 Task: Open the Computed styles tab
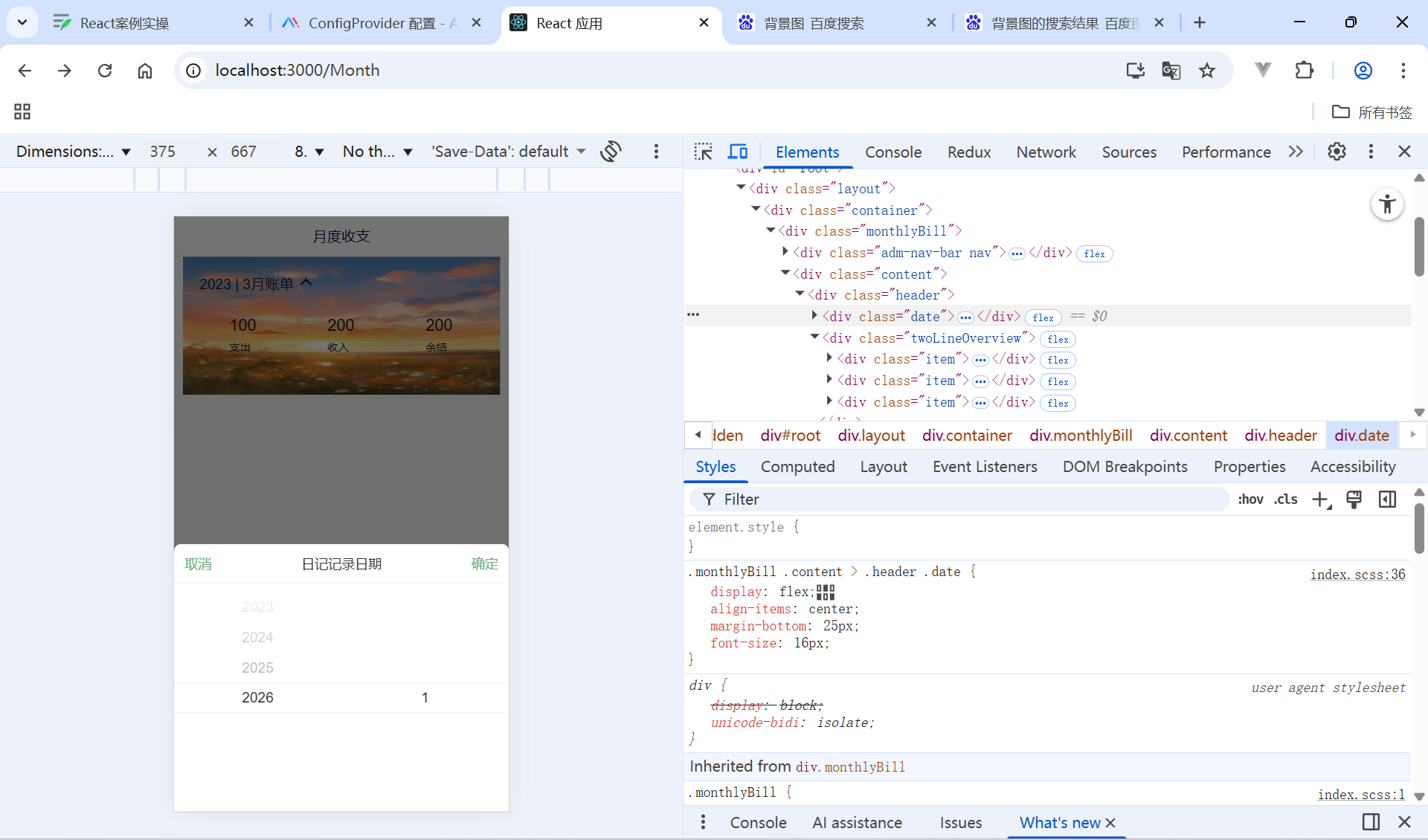pos(797,467)
